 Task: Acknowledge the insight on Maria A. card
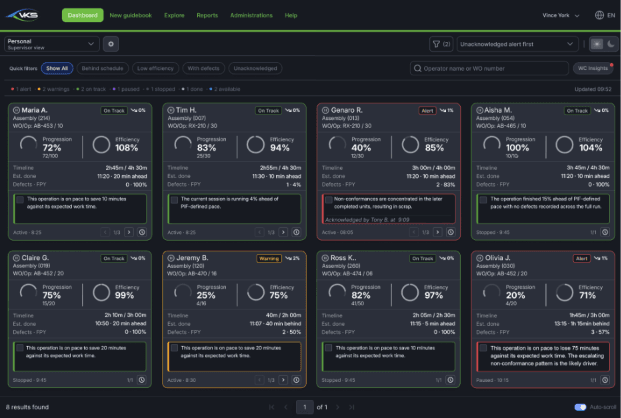pos(20,200)
